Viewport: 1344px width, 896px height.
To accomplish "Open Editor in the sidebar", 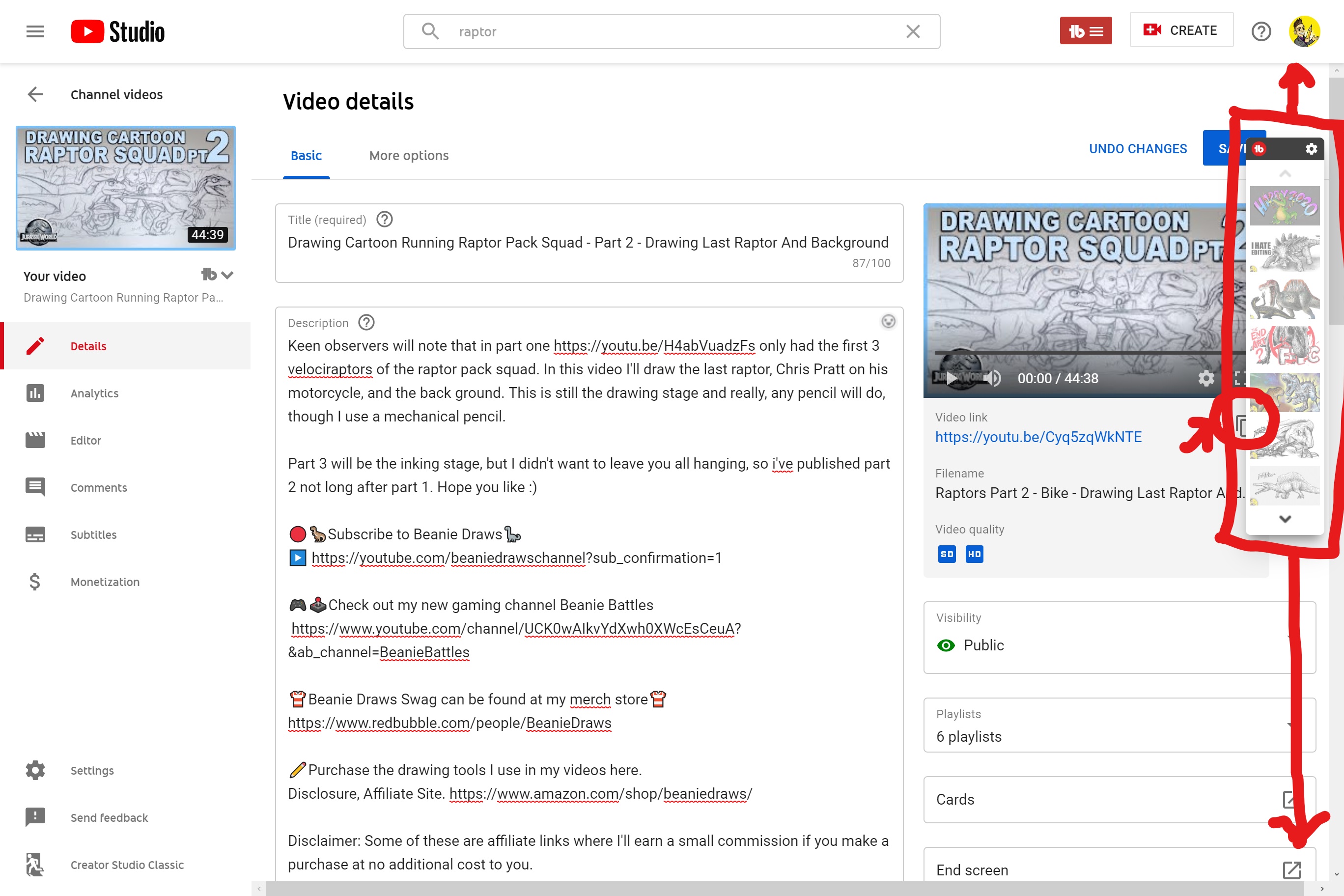I will pyautogui.click(x=126, y=440).
